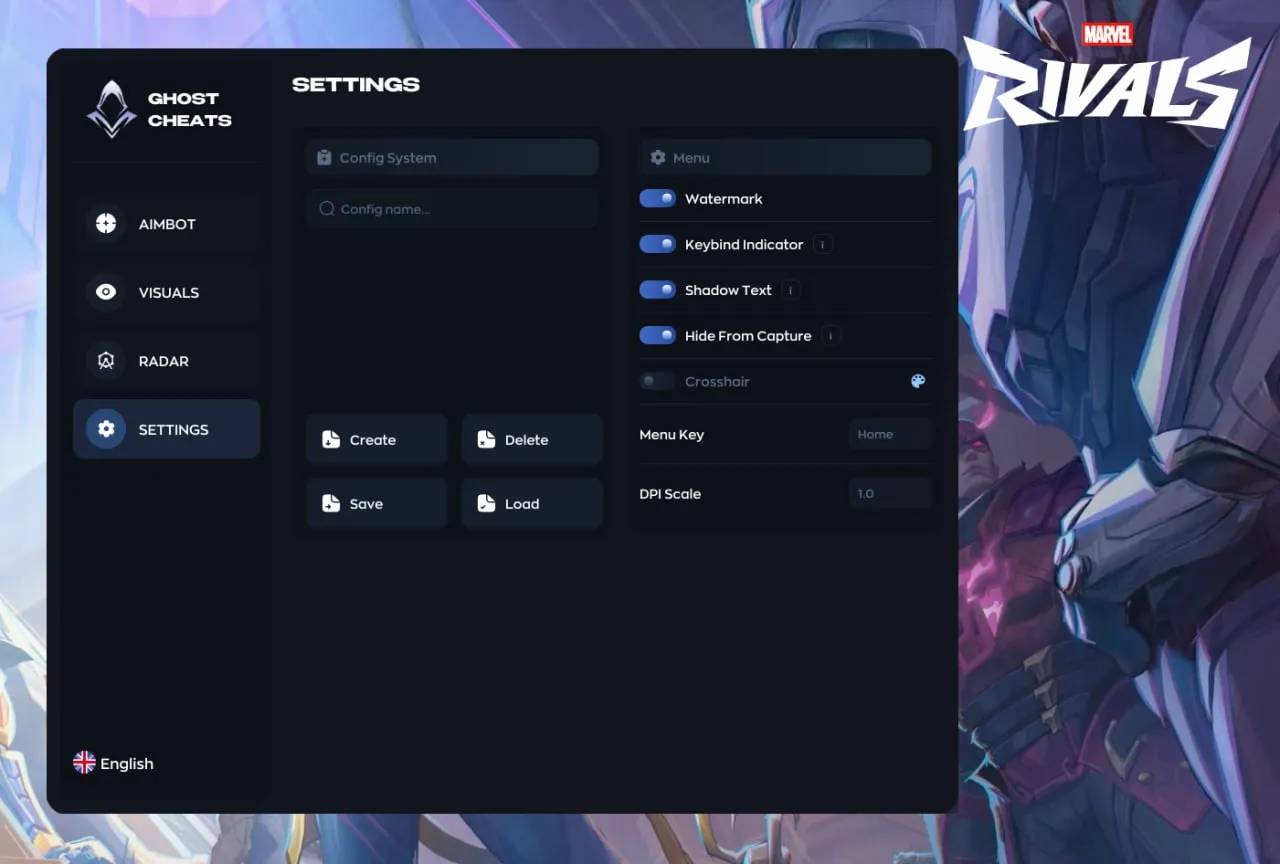The width and height of the screenshot is (1280, 864).
Task: Select the VISUALS eye icon in the sidebar
Action: (x=106, y=292)
